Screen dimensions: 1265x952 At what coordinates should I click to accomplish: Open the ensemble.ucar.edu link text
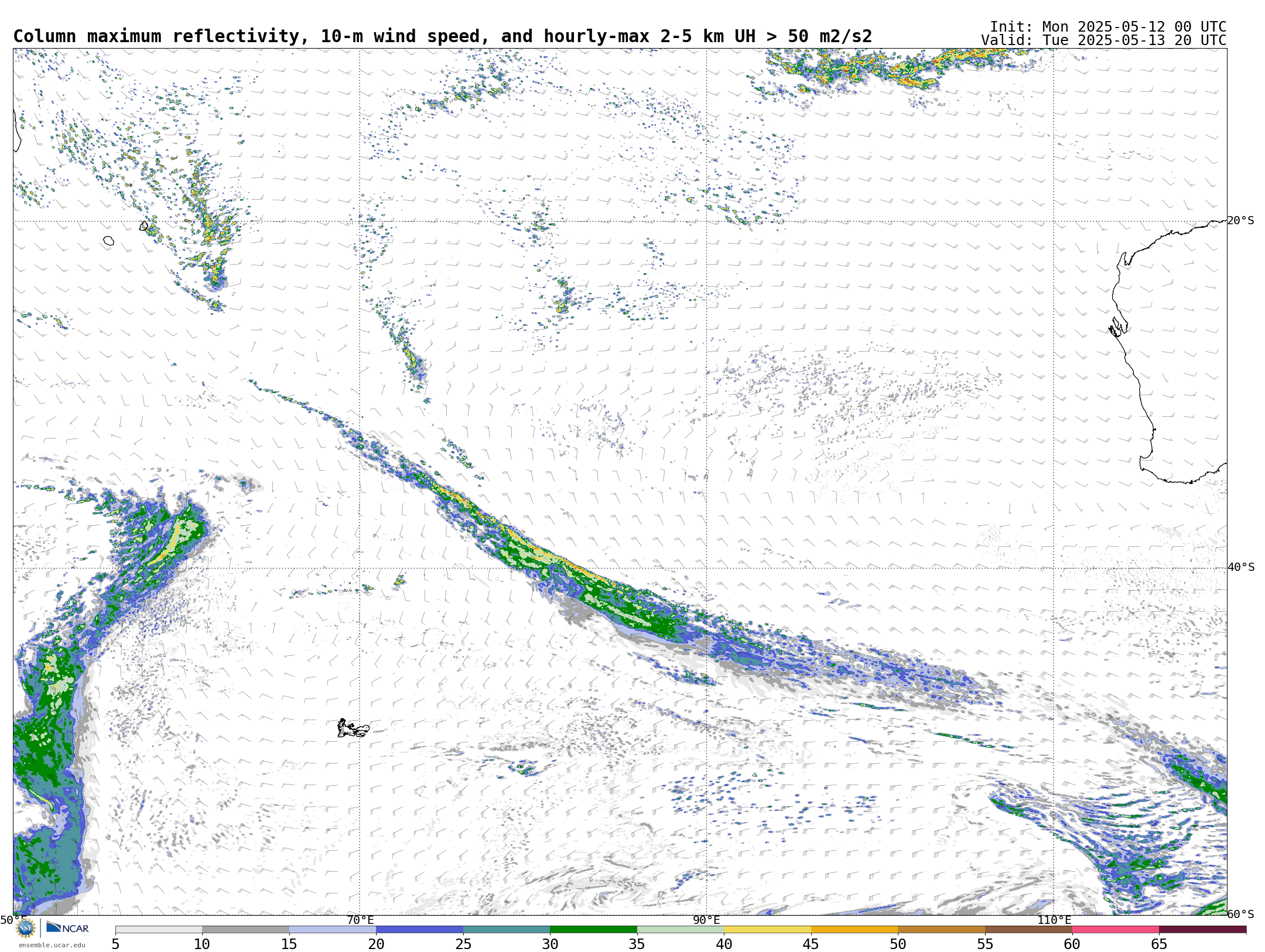[x=52, y=945]
